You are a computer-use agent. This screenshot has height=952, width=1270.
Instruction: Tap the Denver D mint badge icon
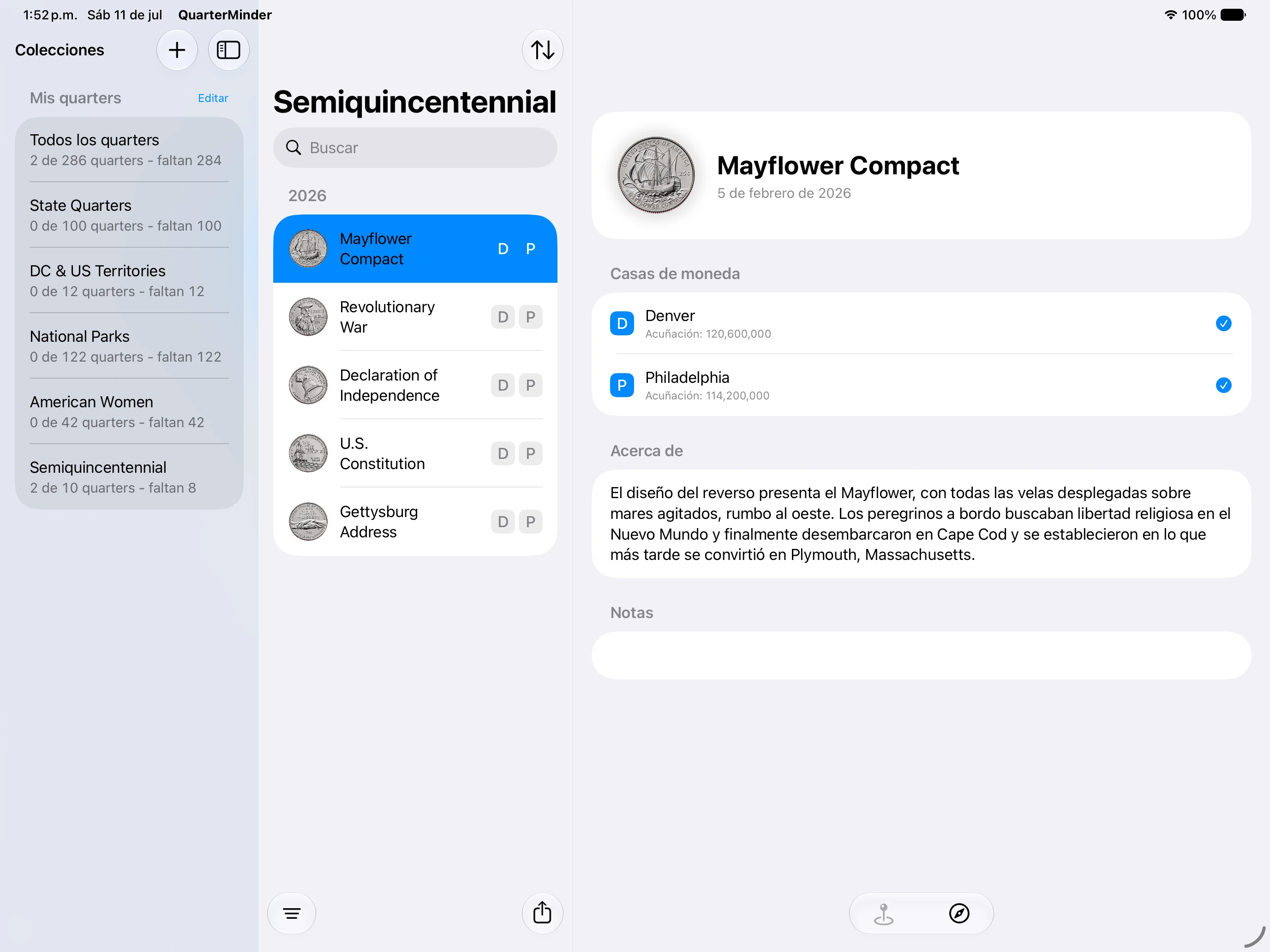[x=622, y=324]
